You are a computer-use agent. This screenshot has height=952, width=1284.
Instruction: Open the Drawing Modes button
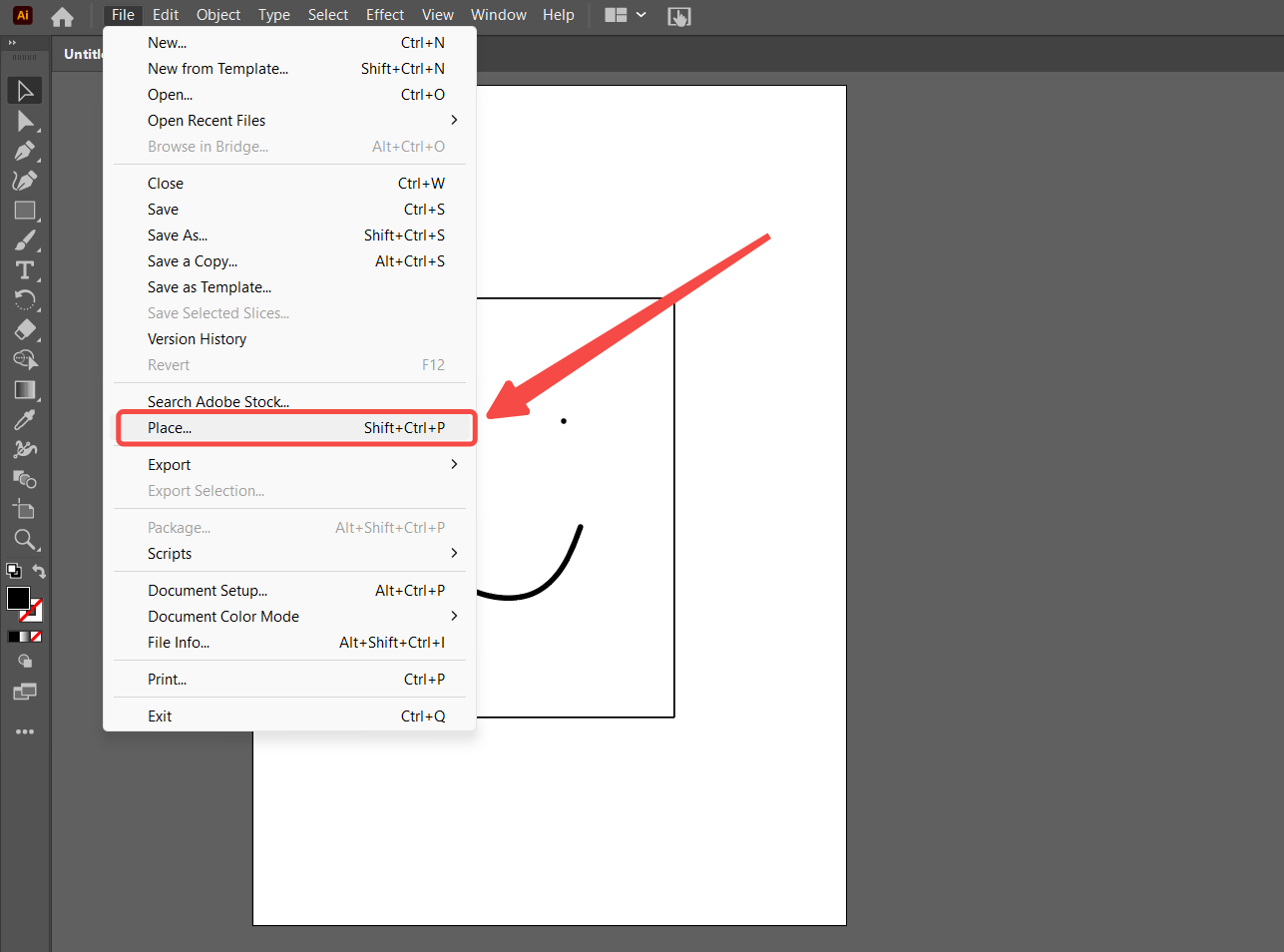(25, 661)
